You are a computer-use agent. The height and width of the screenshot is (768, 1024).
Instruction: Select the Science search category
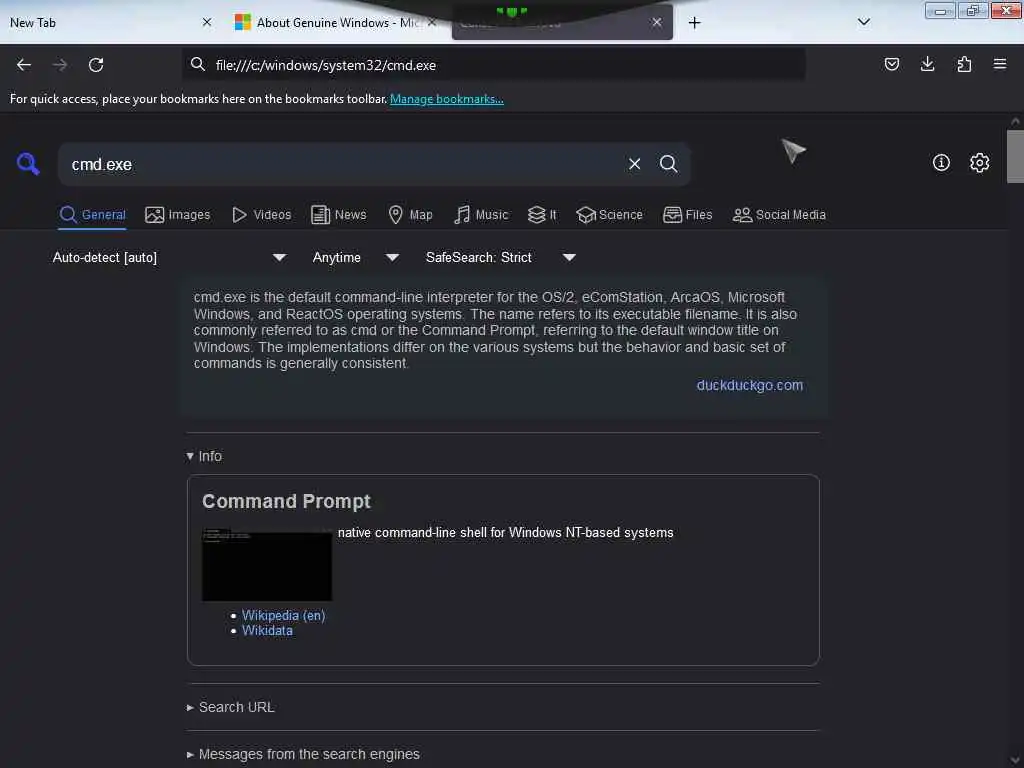pyautogui.click(x=609, y=215)
